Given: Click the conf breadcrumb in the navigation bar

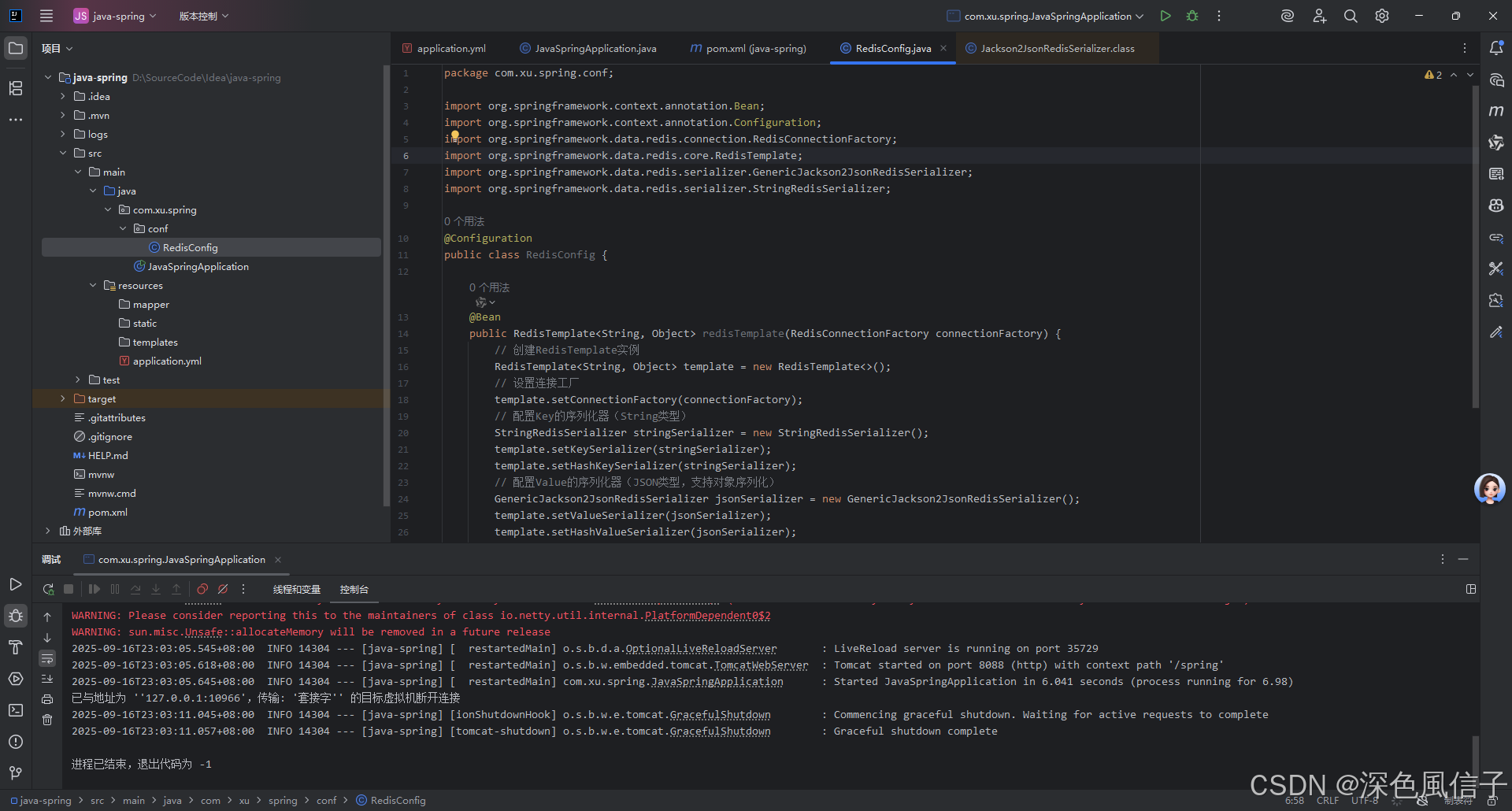Looking at the screenshot, I should coord(326,800).
